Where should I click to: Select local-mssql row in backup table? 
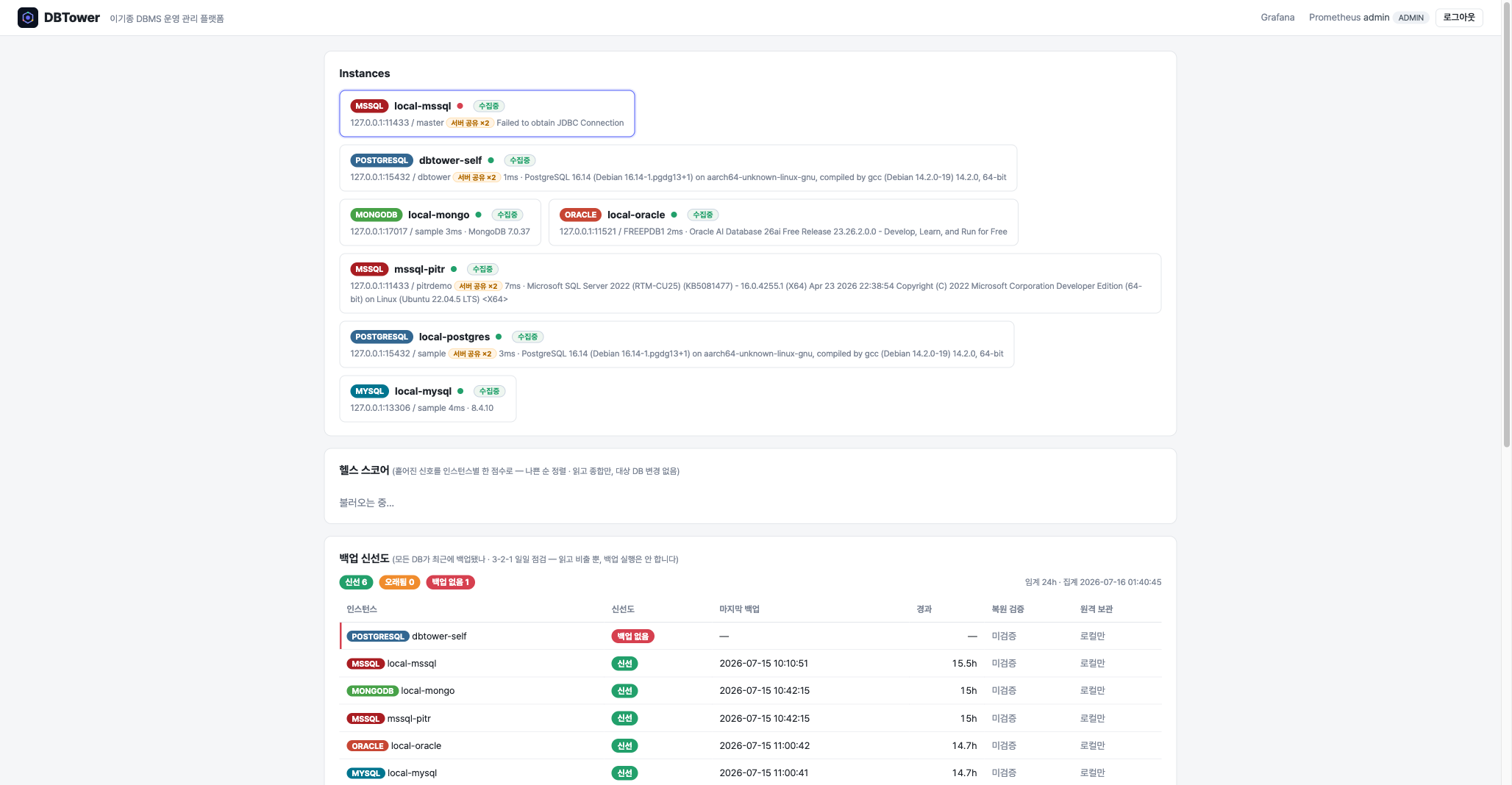tap(751, 664)
